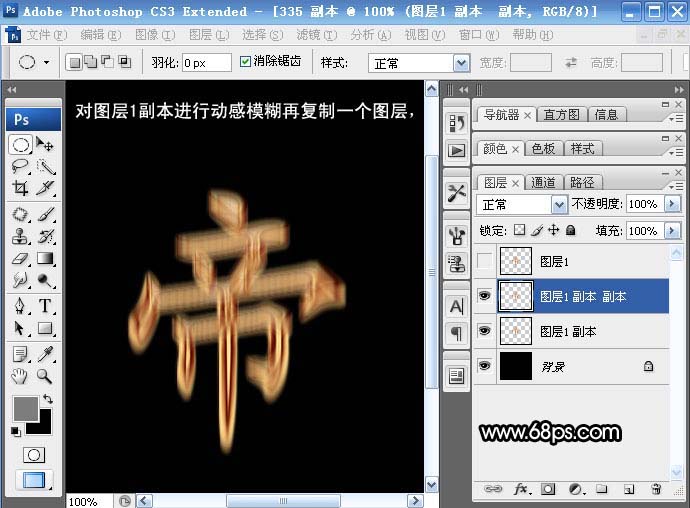Click the create new layer icon
Image resolution: width=690 pixels, height=508 pixels.
click(629, 489)
